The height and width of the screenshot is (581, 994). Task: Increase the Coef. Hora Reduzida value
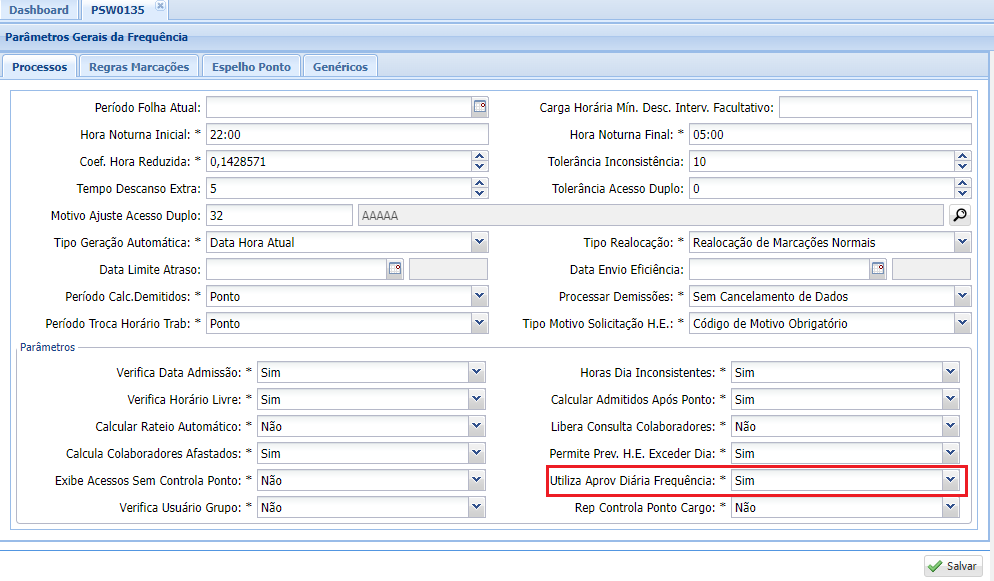tap(480, 156)
